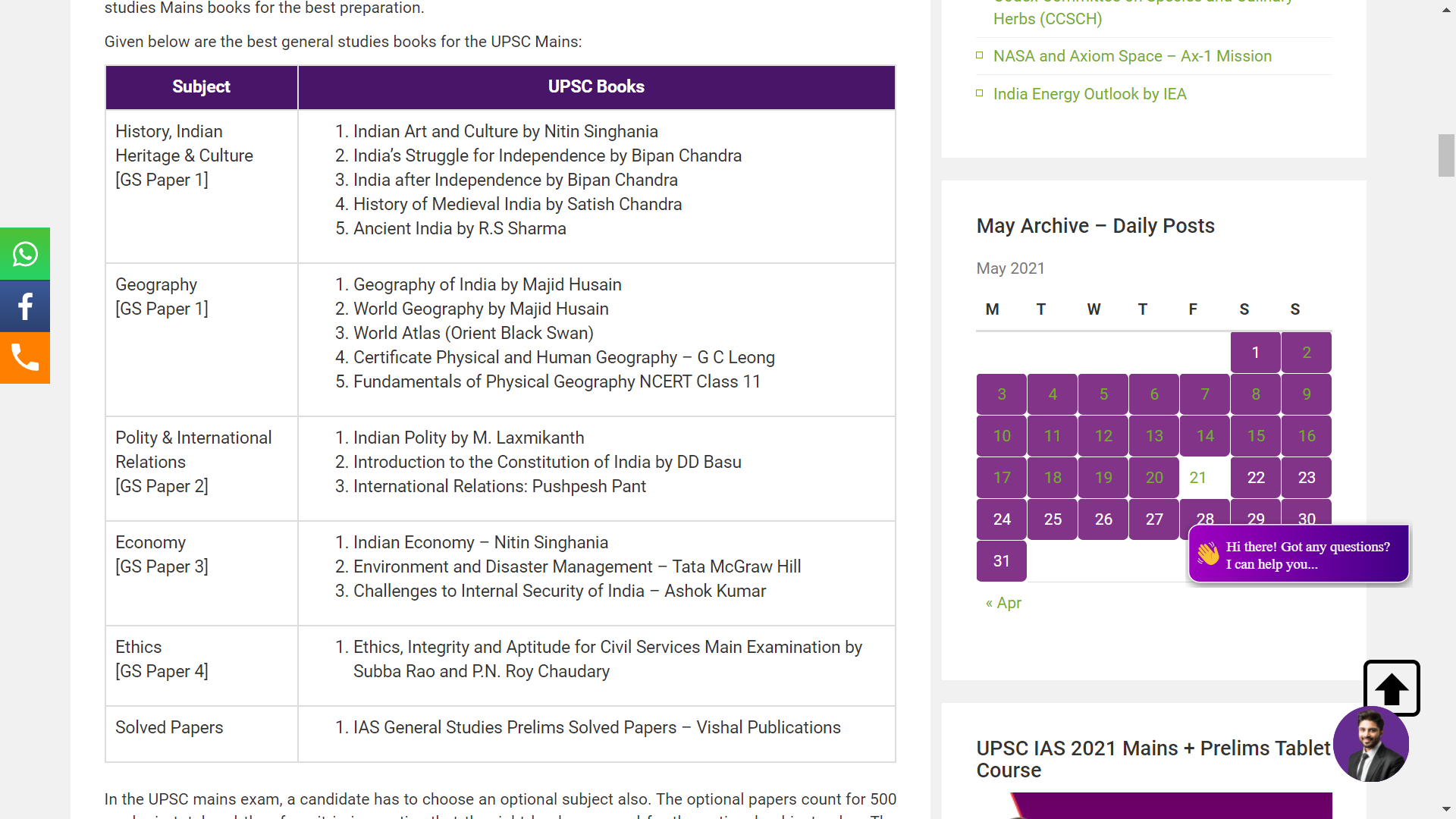
Task: Open India Energy Outlook by IEA link
Action: point(1090,94)
